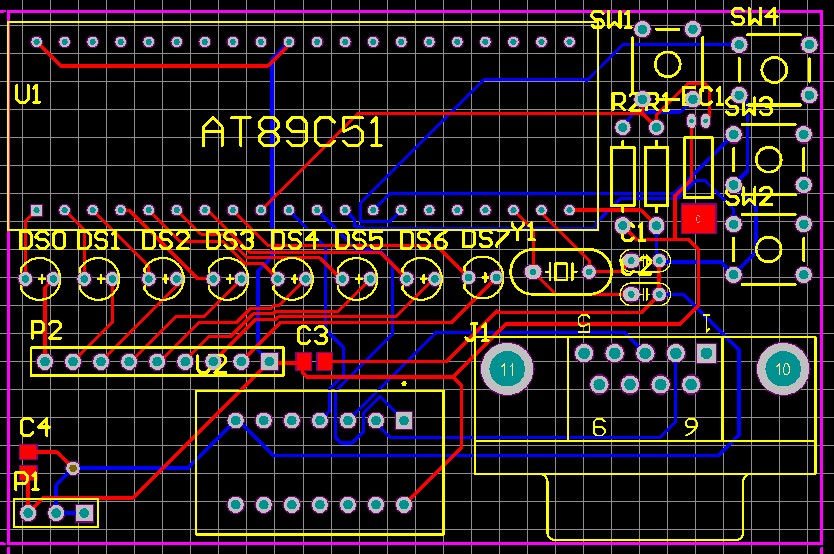The width and height of the screenshot is (834, 554).
Task: Select the SW1 push-button circle outline
Action: tap(667, 64)
